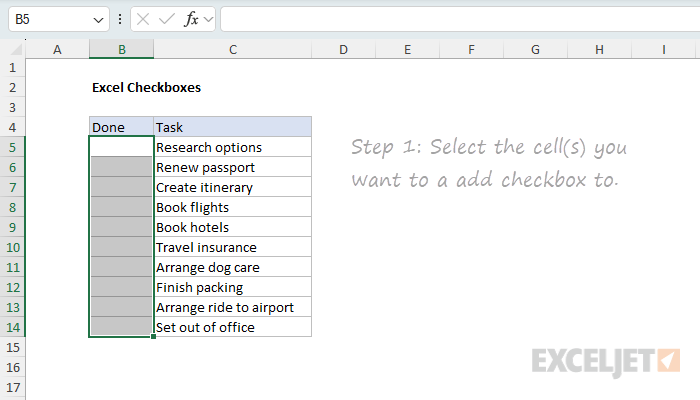Click the 'Done' header cell
Viewport: 700px width, 400px height.
click(x=121, y=127)
